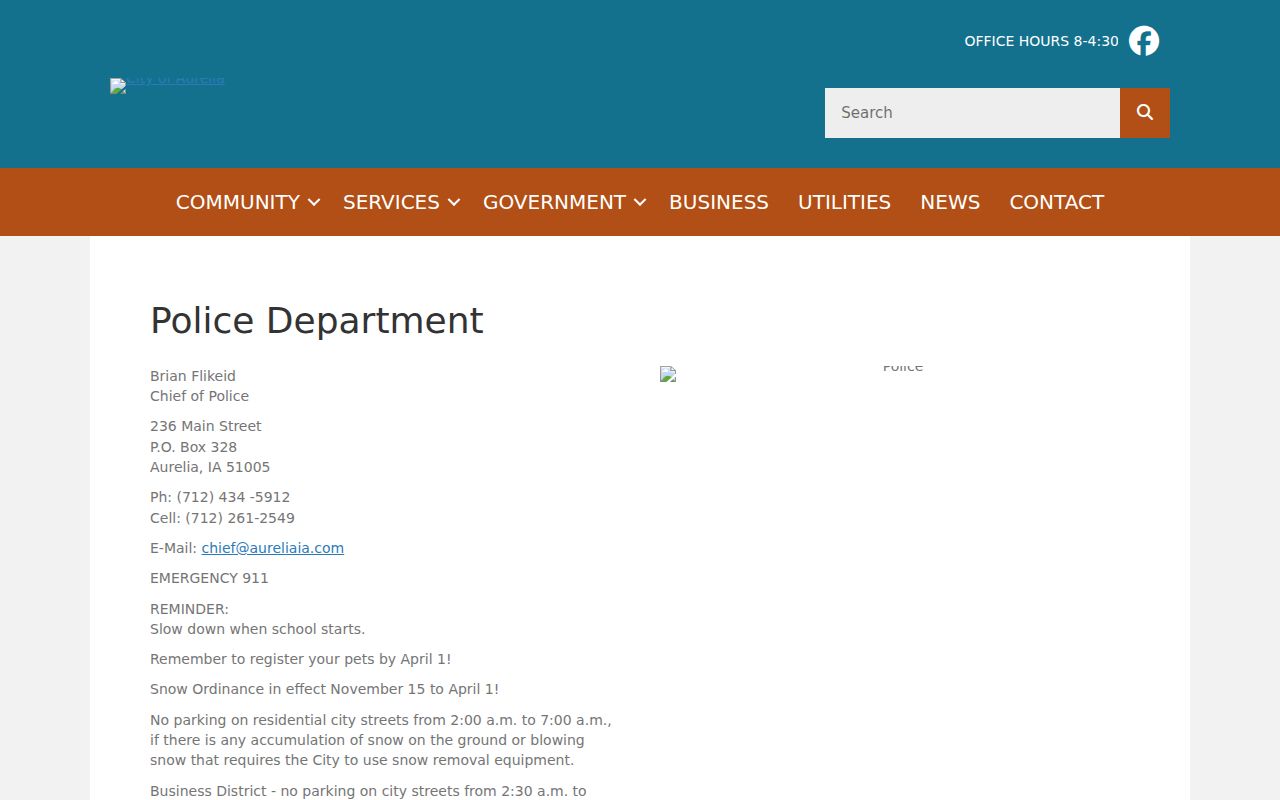Click the No parking on residential streets paragraph
The image size is (1280, 800).
click(x=381, y=740)
